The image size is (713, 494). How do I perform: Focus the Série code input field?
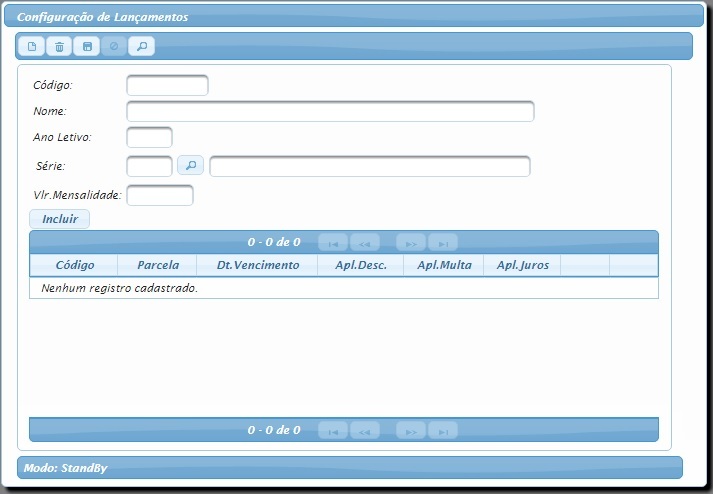coord(150,166)
